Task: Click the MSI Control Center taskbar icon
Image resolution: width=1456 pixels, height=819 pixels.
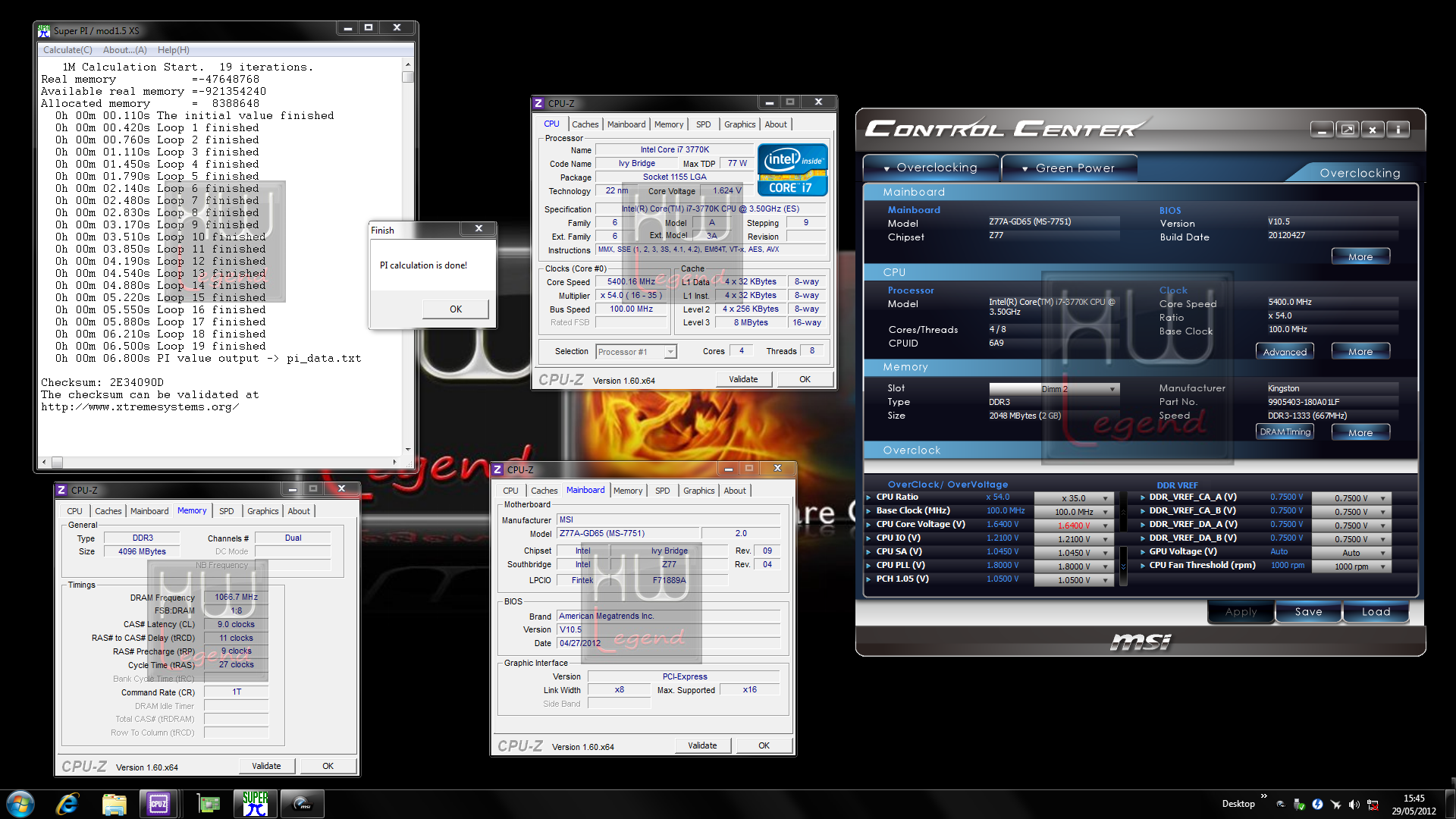Action: pyautogui.click(x=302, y=804)
